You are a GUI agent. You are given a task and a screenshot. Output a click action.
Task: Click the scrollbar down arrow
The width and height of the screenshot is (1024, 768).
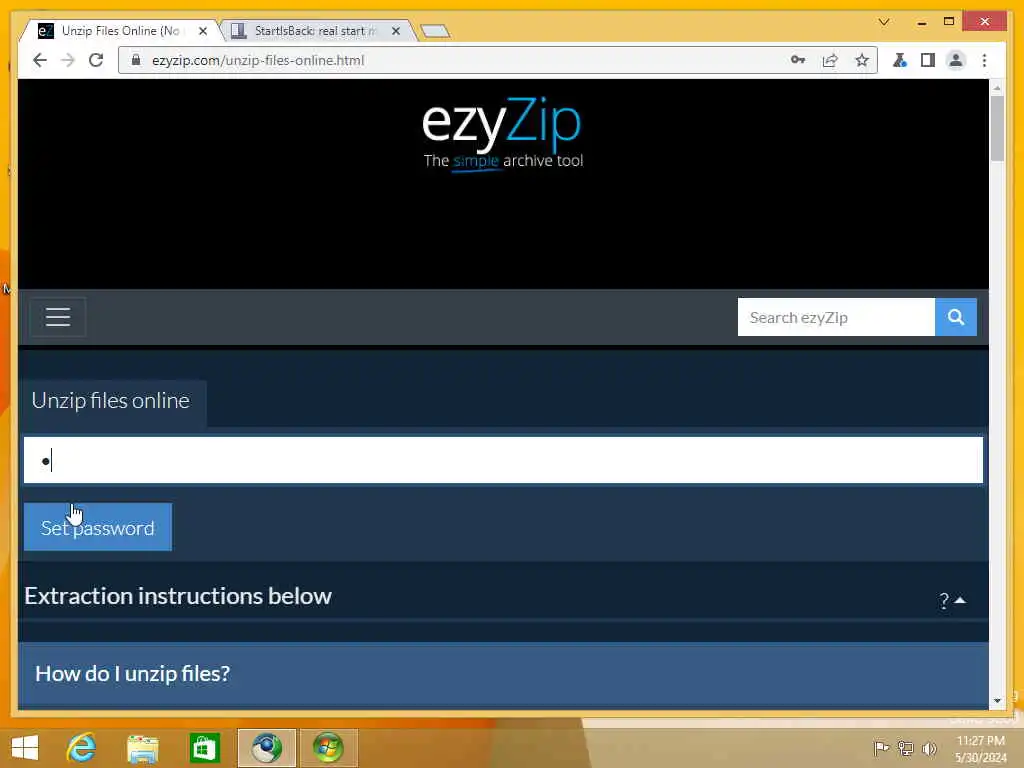click(x=997, y=701)
